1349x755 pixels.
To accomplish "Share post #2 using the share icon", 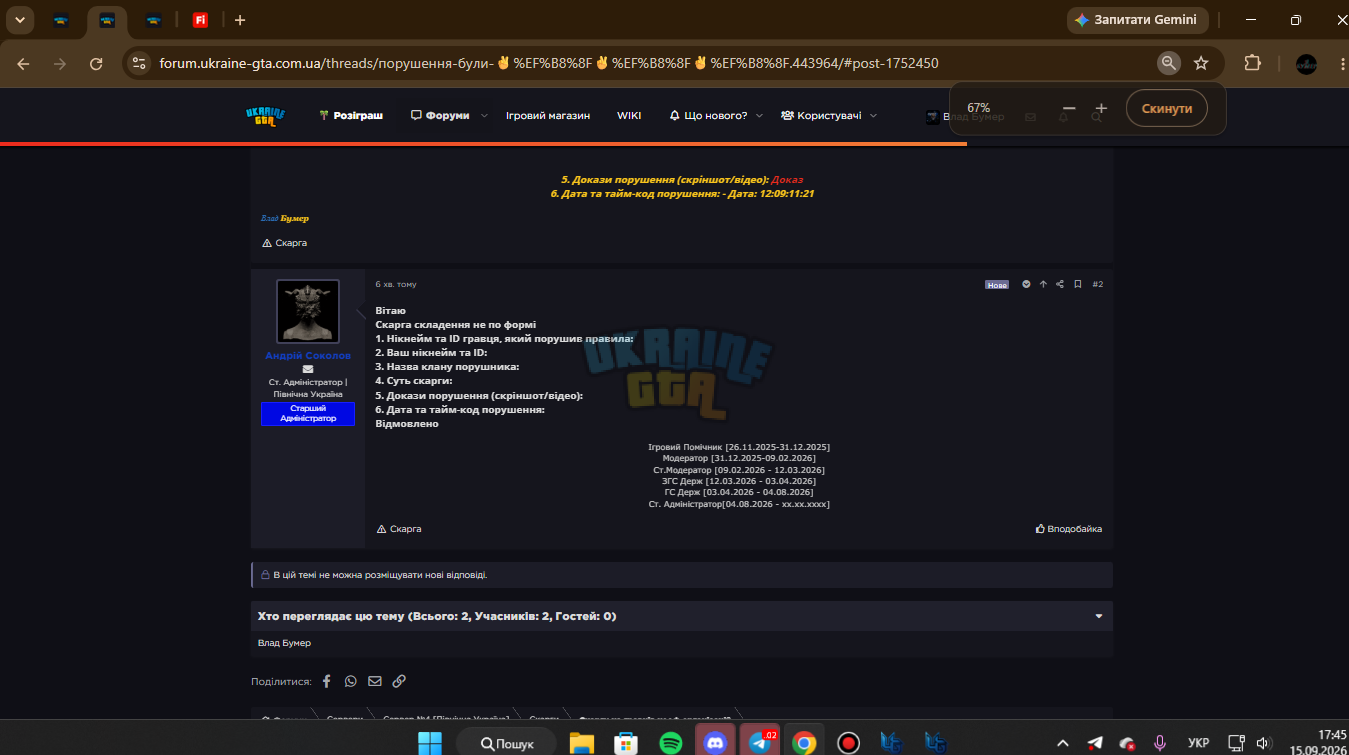I will (x=1060, y=285).
